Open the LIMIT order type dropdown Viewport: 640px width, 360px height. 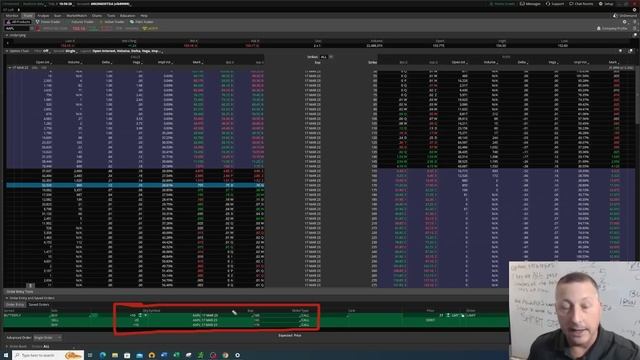pyautogui.click(x=471, y=316)
